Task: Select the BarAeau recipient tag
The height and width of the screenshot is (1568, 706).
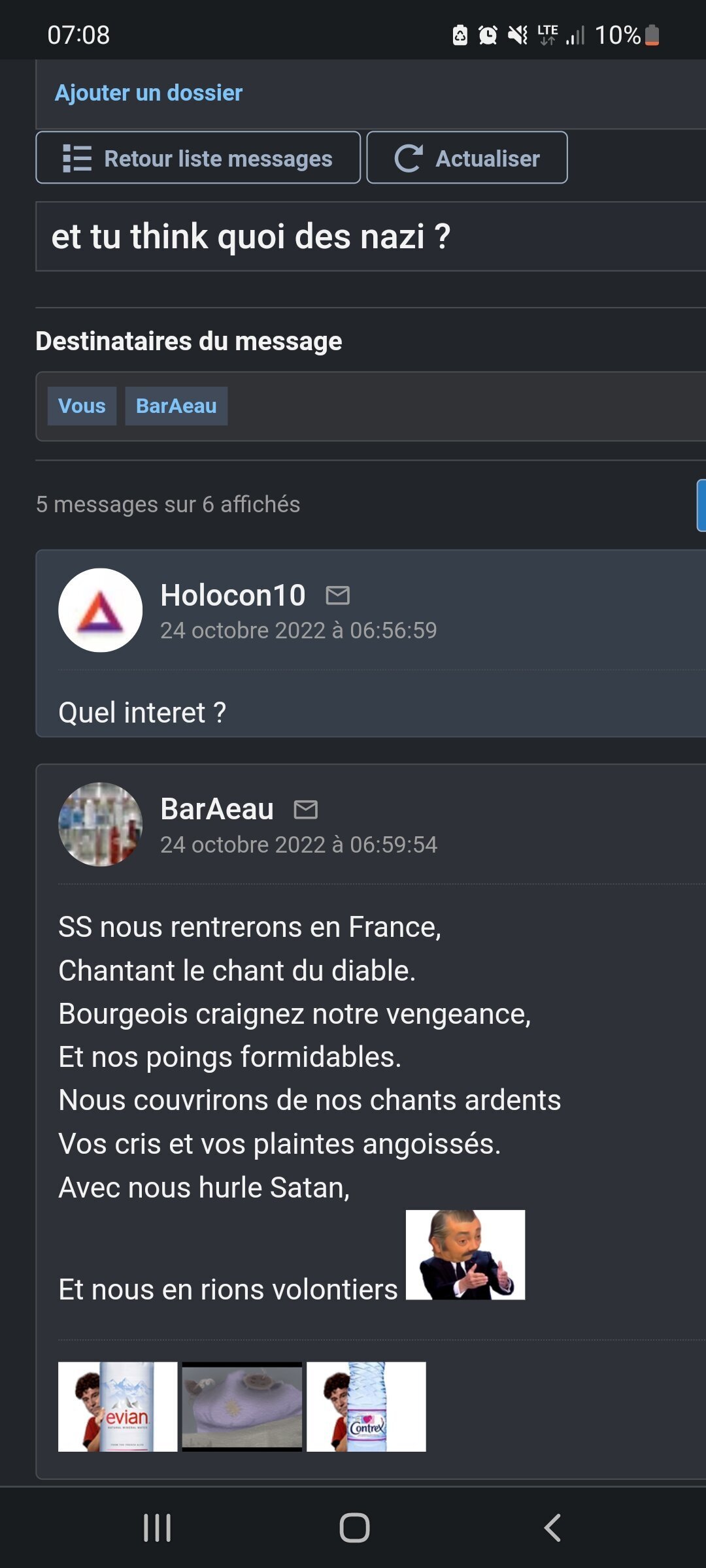Action: [176, 406]
